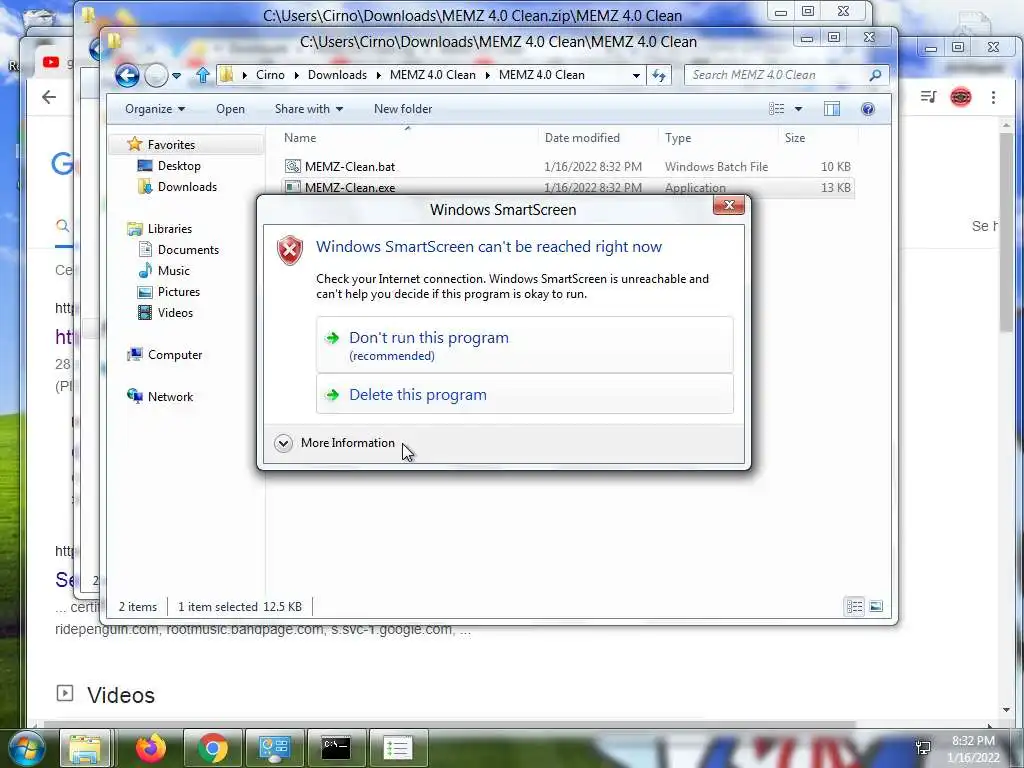Click Cirno in the address breadcrumb

coord(270,75)
